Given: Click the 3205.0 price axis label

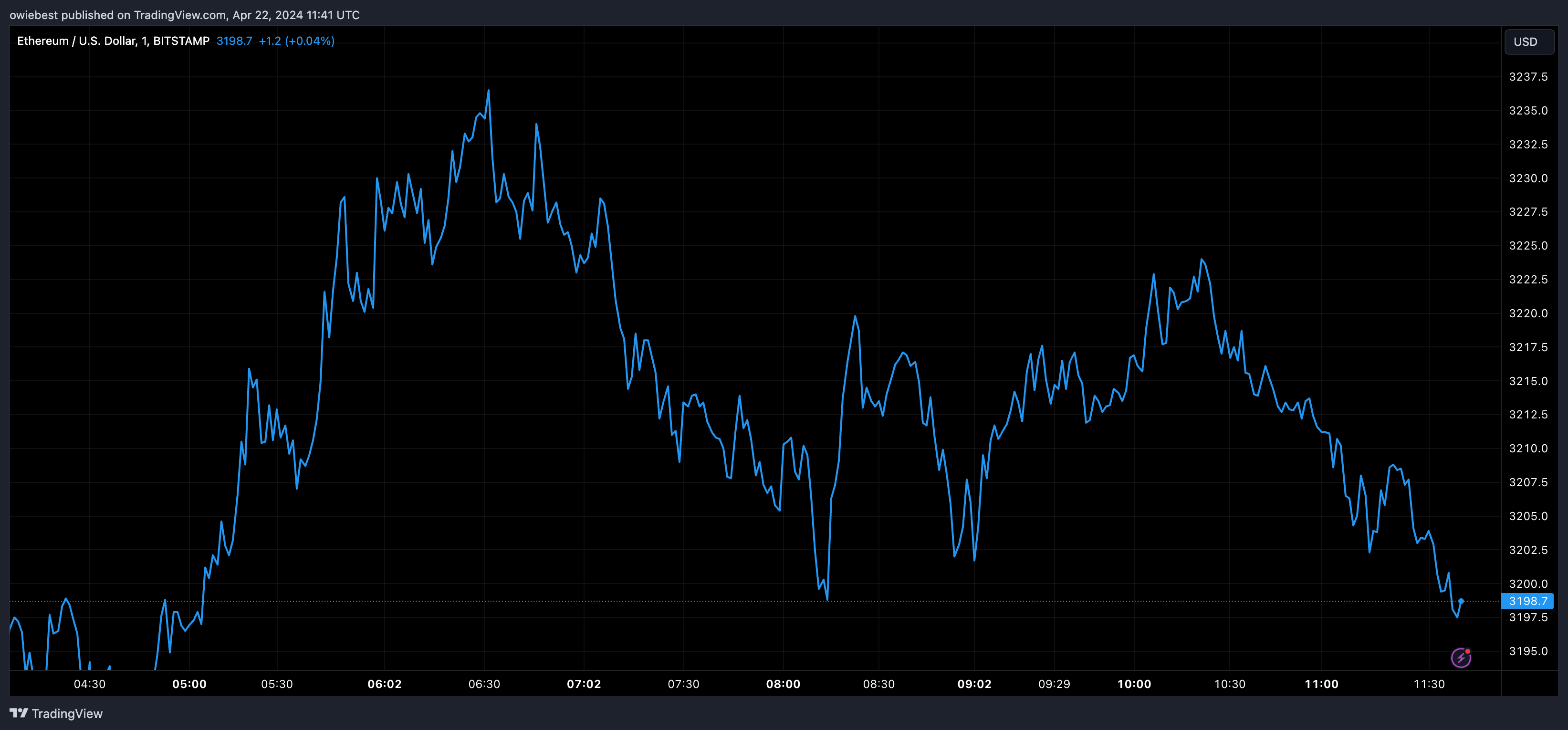Looking at the screenshot, I should [1528, 516].
